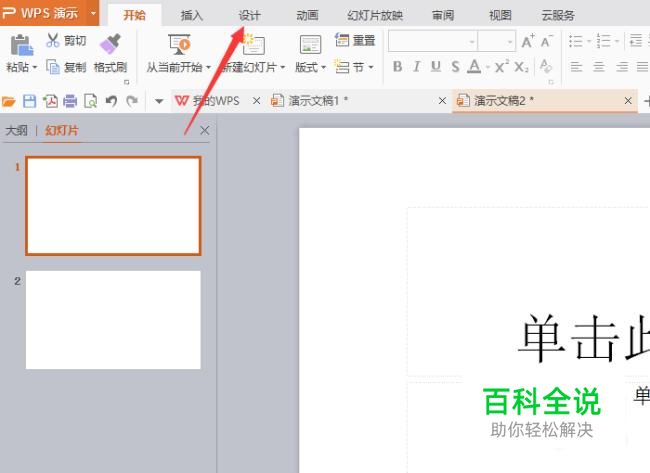Click the bulleted list icon
The height and width of the screenshot is (473, 650).
pos(575,41)
